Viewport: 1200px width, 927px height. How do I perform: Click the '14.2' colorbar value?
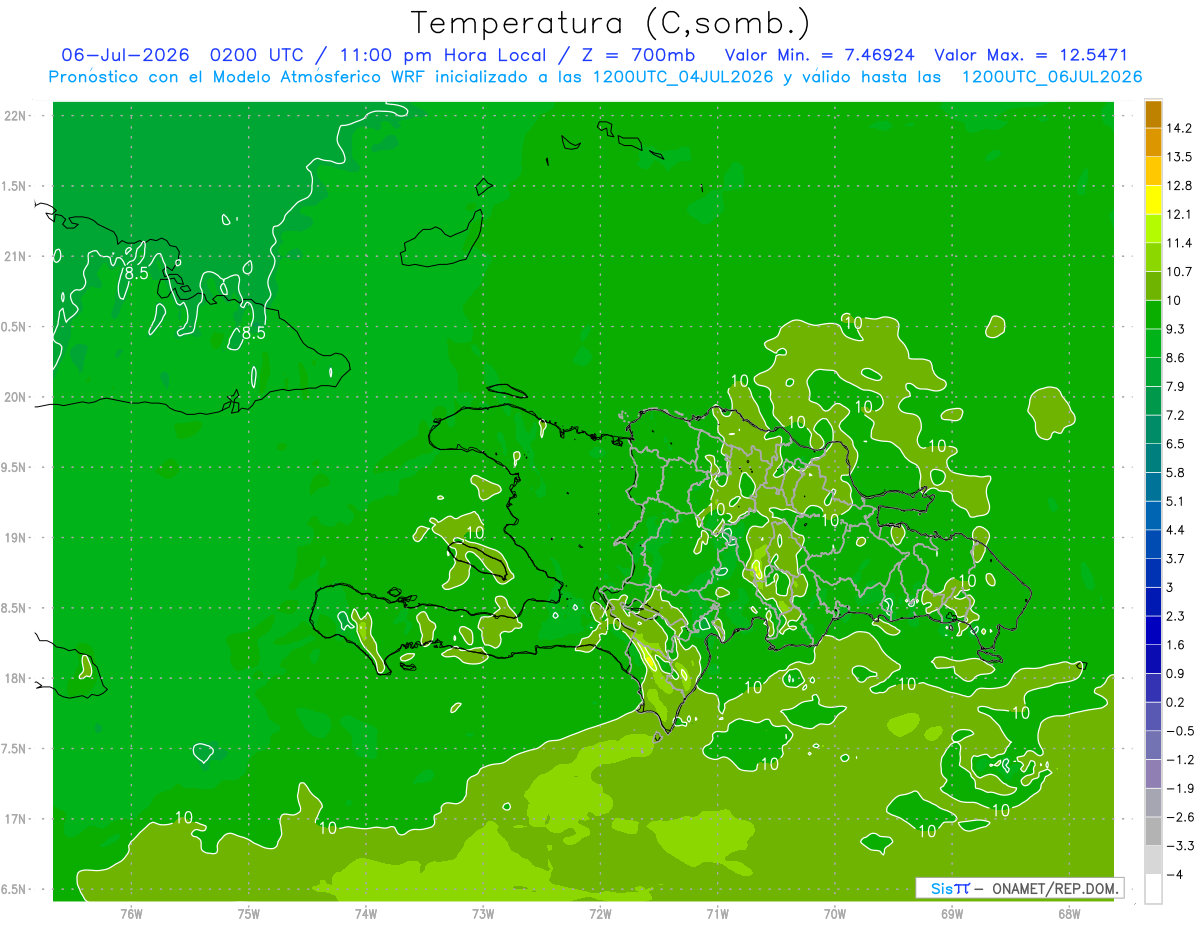point(1178,128)
